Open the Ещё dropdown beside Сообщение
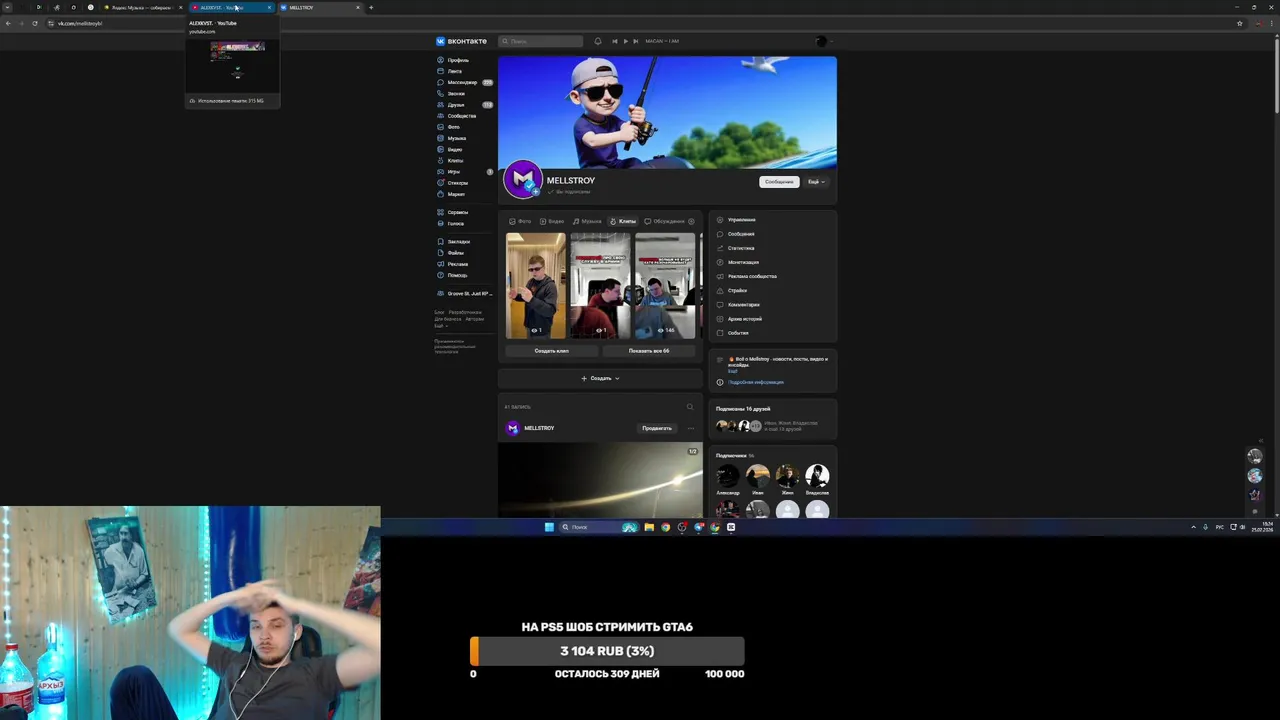 [x=816, y=182]
